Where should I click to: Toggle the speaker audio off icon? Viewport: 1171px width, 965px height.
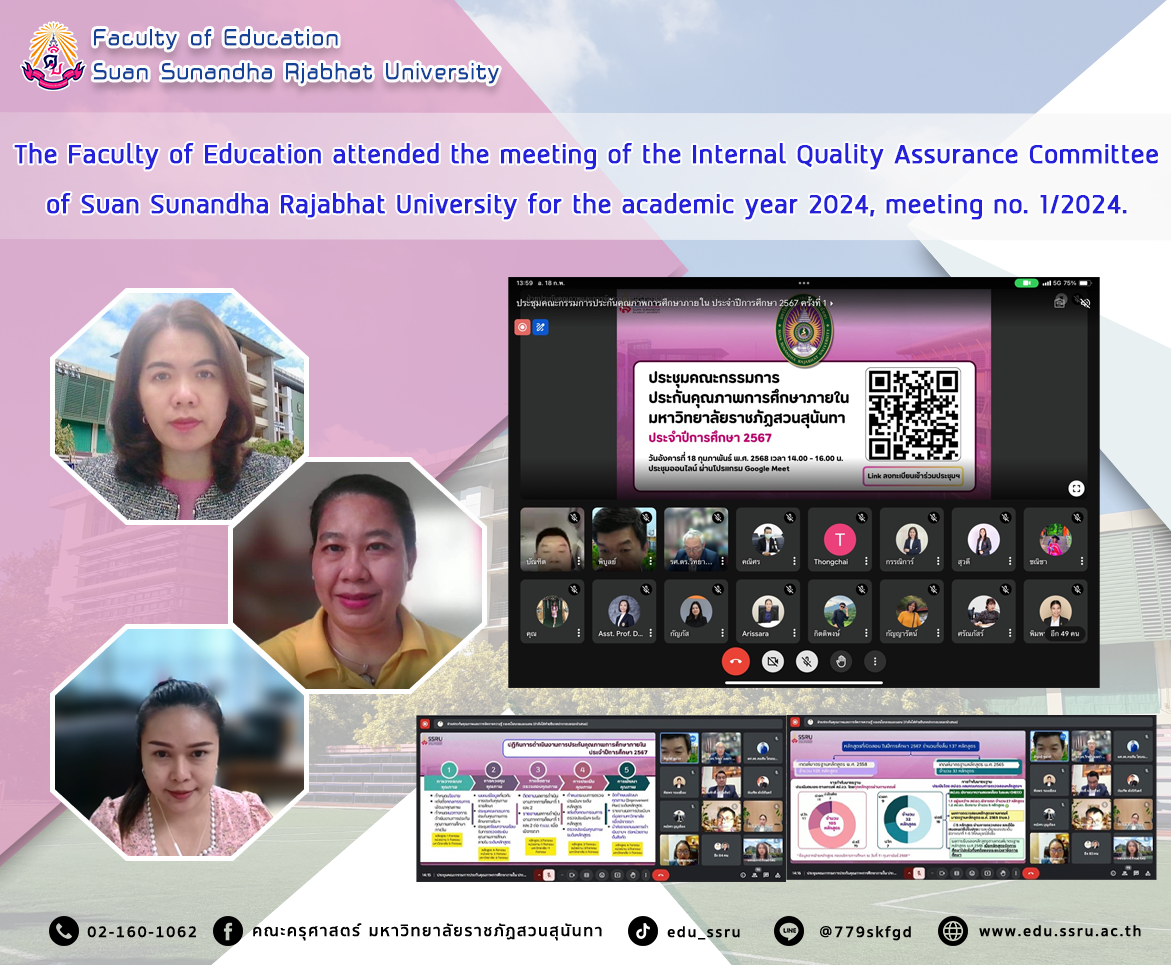coord(1084,302)
